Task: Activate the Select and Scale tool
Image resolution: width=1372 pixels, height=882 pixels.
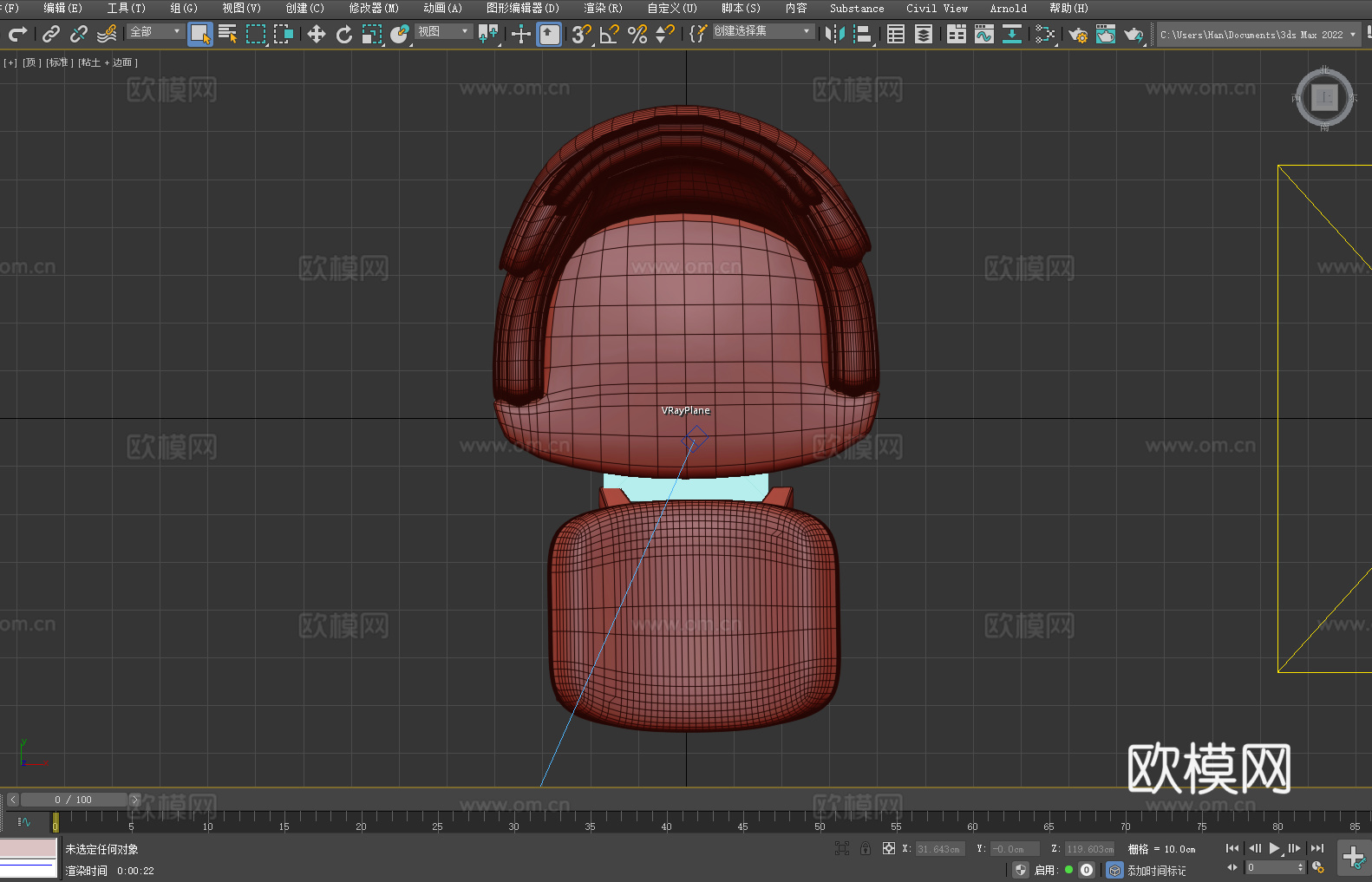Action: click(x=372, y=34)
